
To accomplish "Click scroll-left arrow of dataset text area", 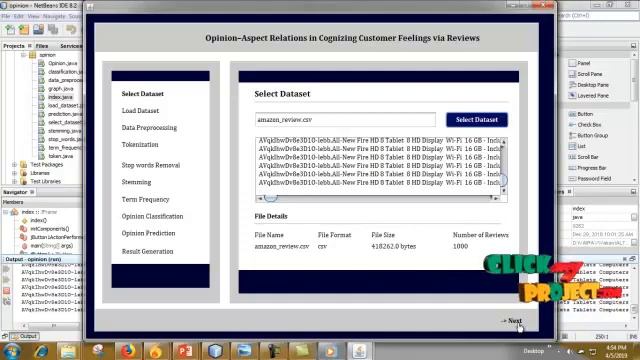I will [x=260, y=198].
